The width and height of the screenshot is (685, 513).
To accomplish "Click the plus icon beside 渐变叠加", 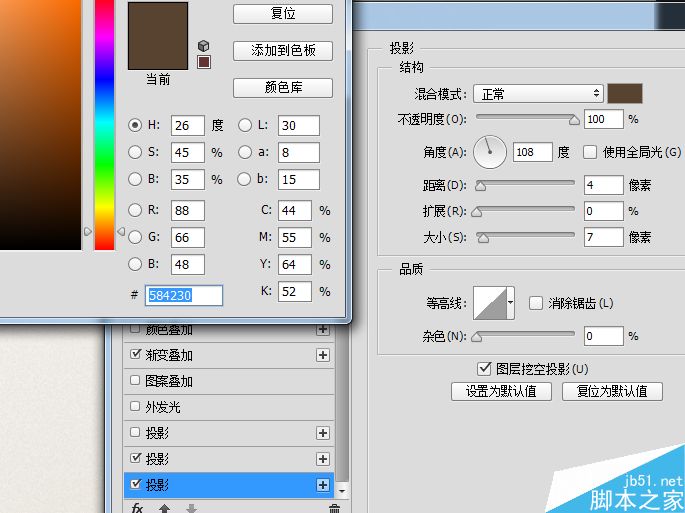I will coord(323,355).
